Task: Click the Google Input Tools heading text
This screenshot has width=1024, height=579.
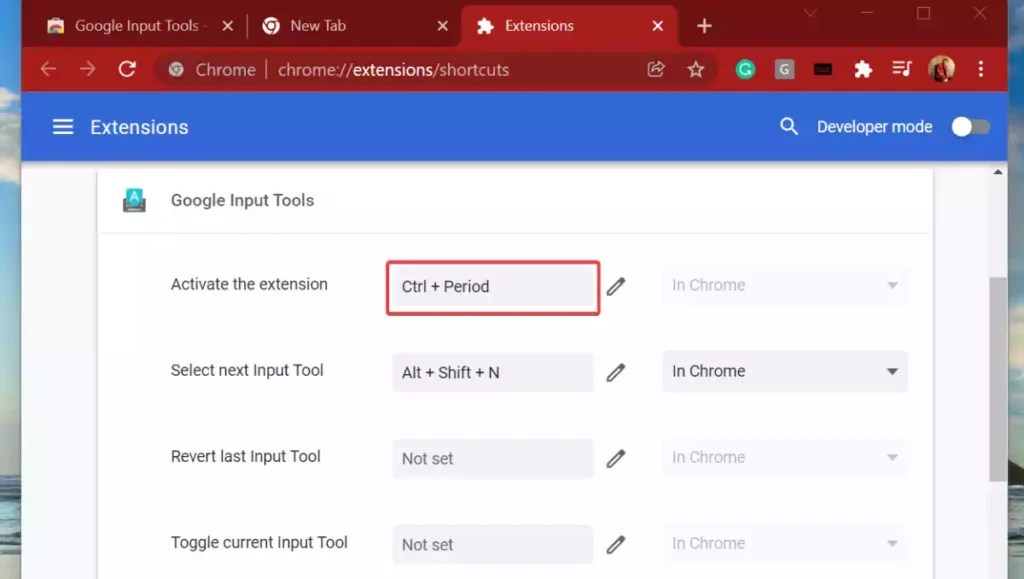Action: (x=242, y=200)
